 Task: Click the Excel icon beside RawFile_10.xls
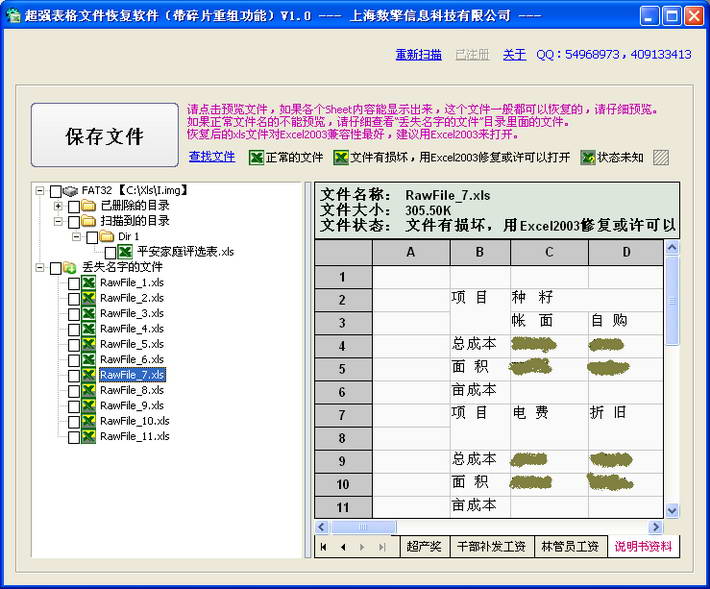88,421
